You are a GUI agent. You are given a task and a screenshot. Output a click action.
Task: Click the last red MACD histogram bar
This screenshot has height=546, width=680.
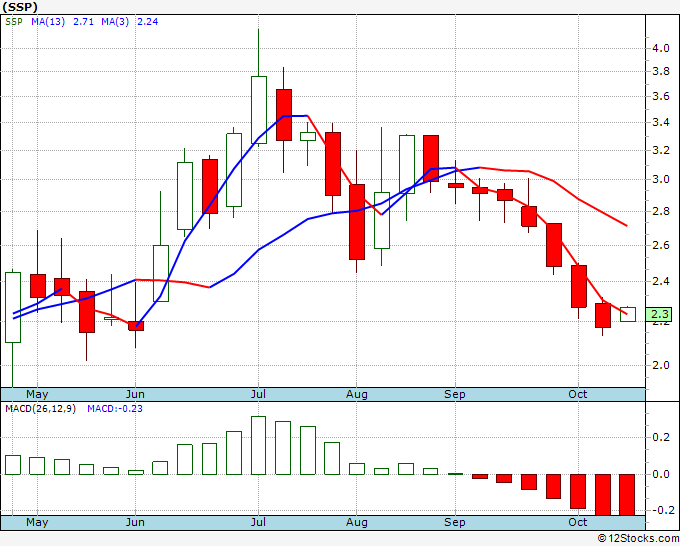click(627, 495)
